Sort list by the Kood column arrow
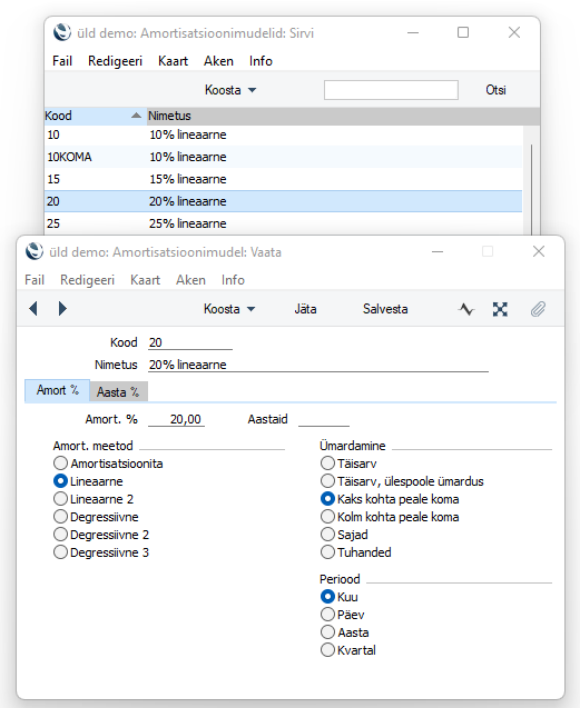This screenshot has height=708, width=580. click(x=136, y=116)
